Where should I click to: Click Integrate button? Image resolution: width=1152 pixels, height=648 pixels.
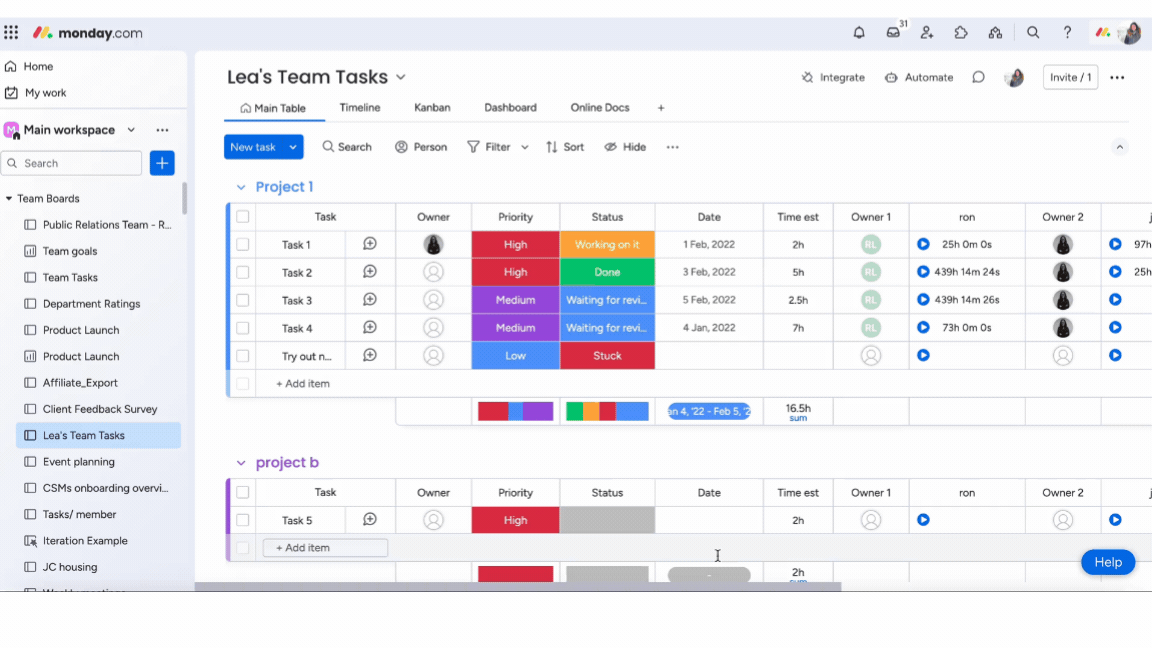833,77
